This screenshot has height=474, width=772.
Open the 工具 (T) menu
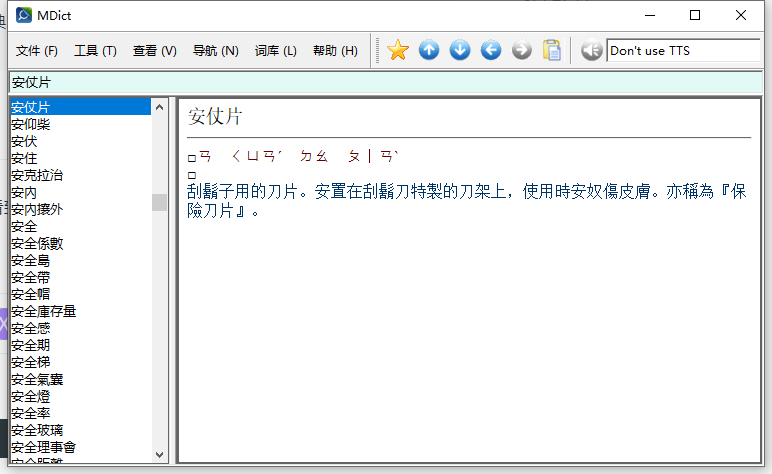coord(95,51)
